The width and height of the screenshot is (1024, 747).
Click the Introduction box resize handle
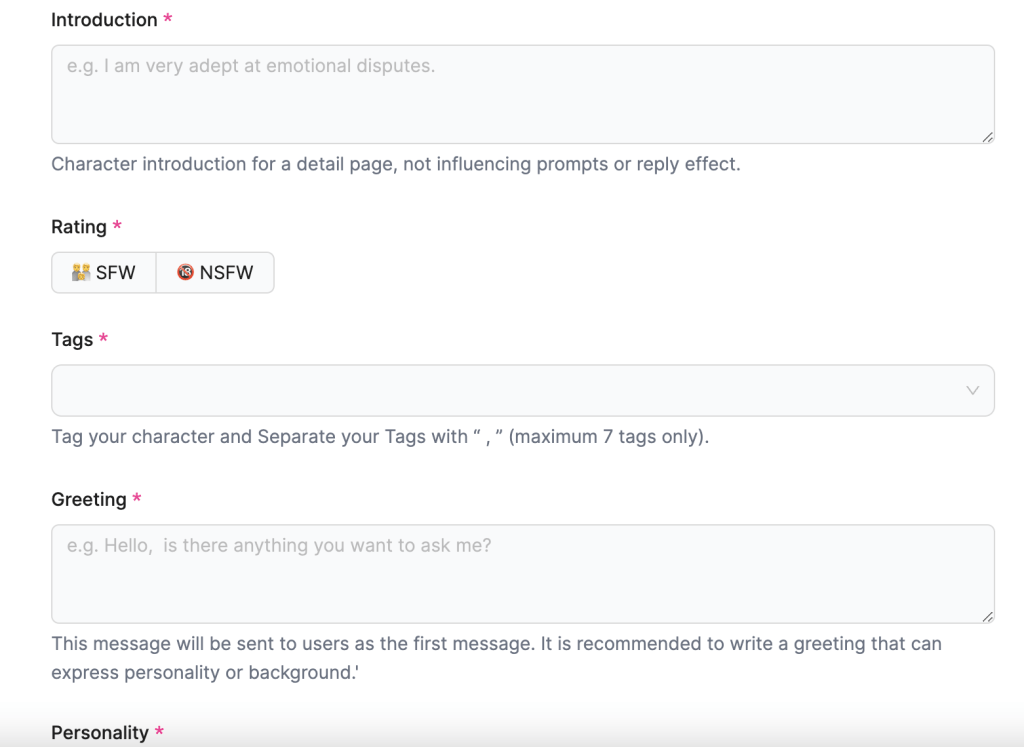pyautogui.click(x=987, y=137)
